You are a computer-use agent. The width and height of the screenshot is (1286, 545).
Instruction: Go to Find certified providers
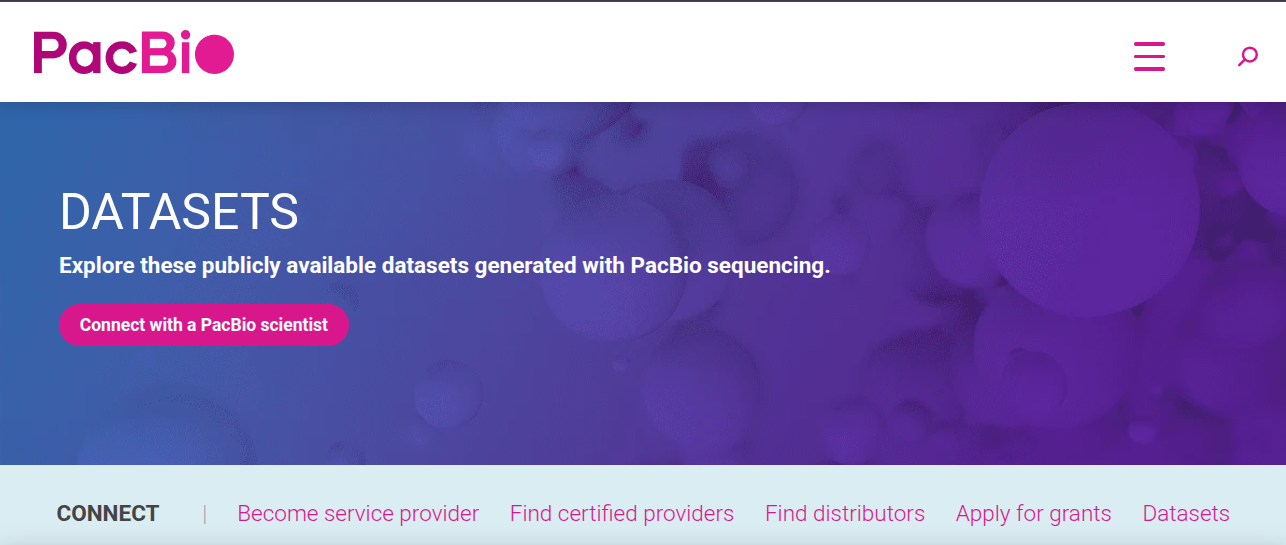click(x=621, y=514)
